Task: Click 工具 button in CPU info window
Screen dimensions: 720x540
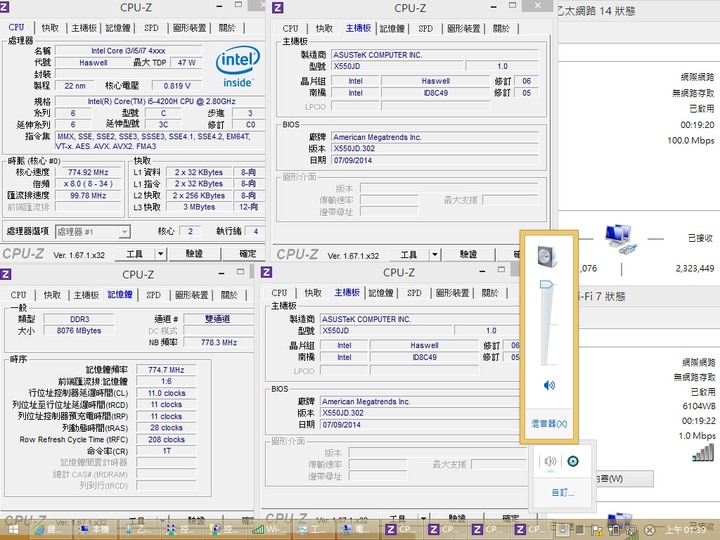Action: pyautogui.click(x=135, y=253)
